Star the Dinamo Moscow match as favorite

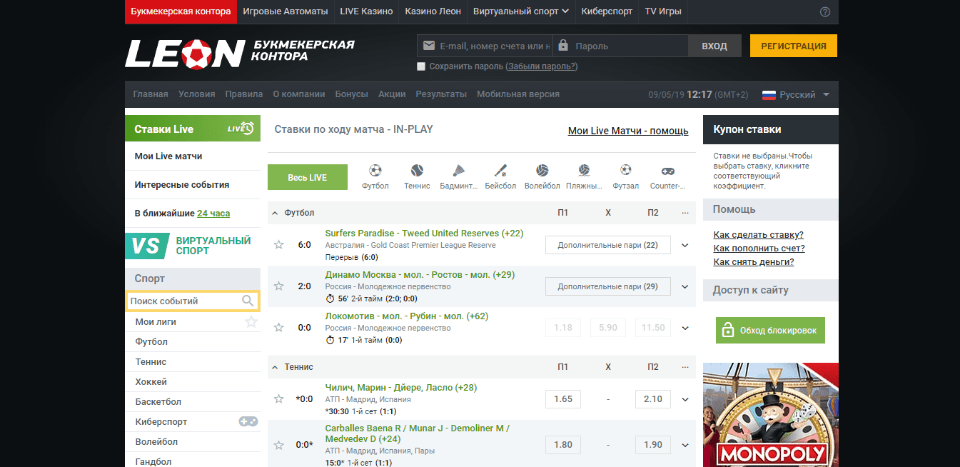(x=279, y=286)
